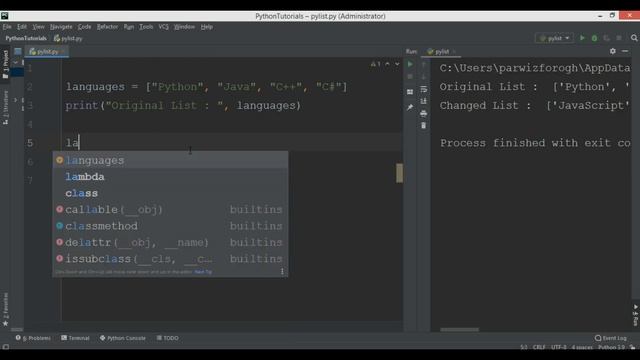Rerun pylist from the Run panel

pyautogui.click(x=410, y=64)
